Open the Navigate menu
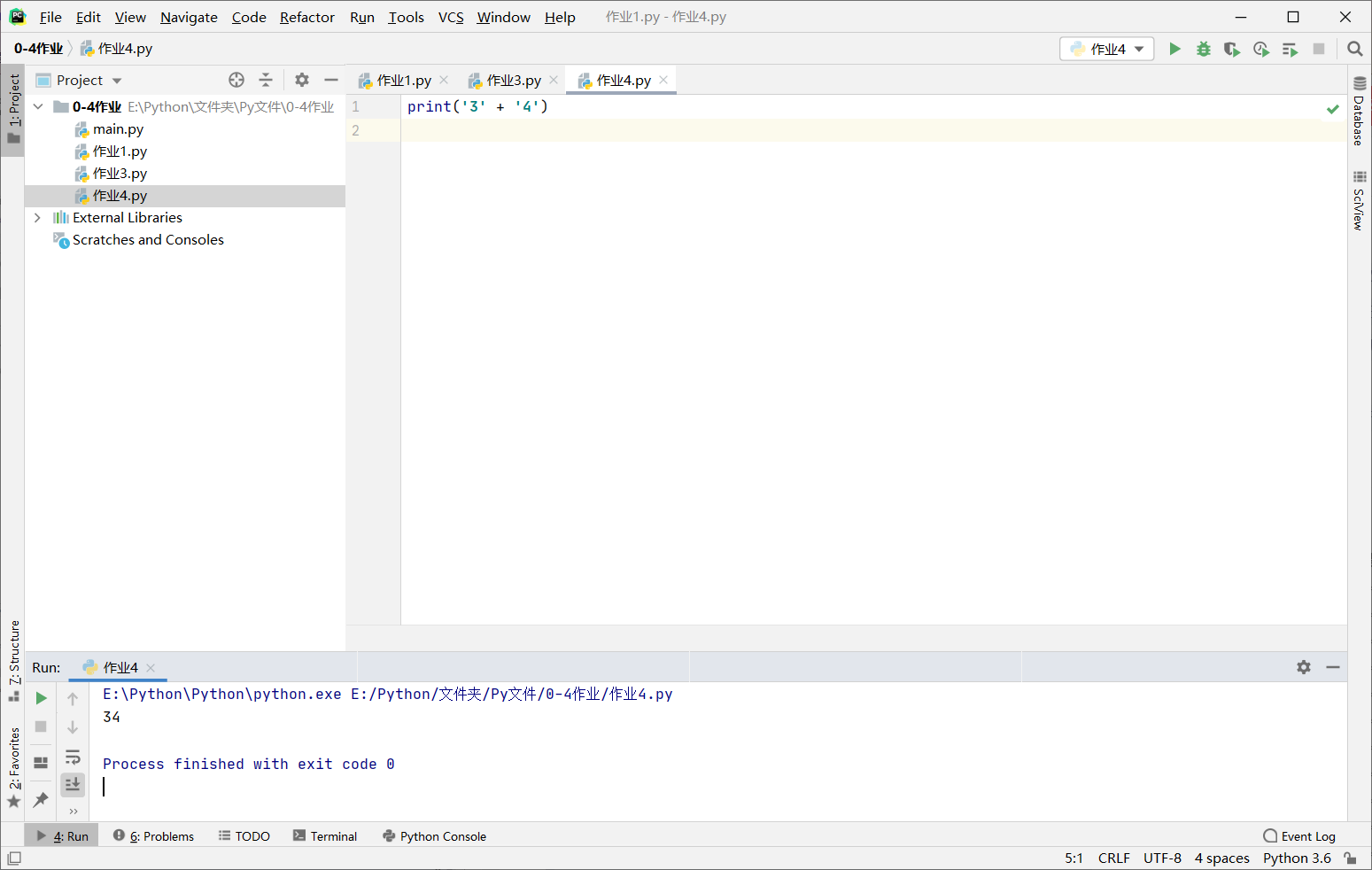Screen dimensions: 1372x870 point(189,17)
